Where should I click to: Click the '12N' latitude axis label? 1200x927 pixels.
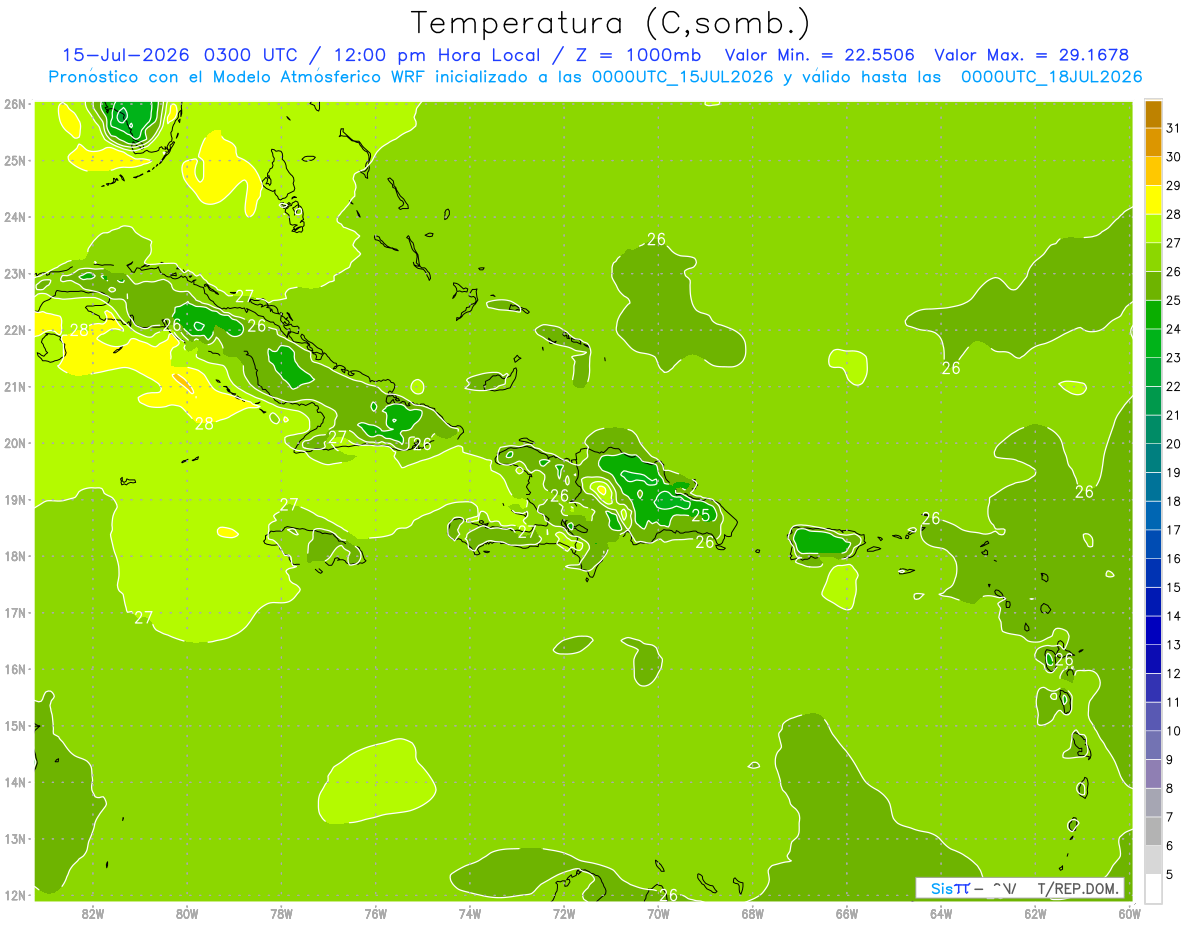[x=15, y=896]
